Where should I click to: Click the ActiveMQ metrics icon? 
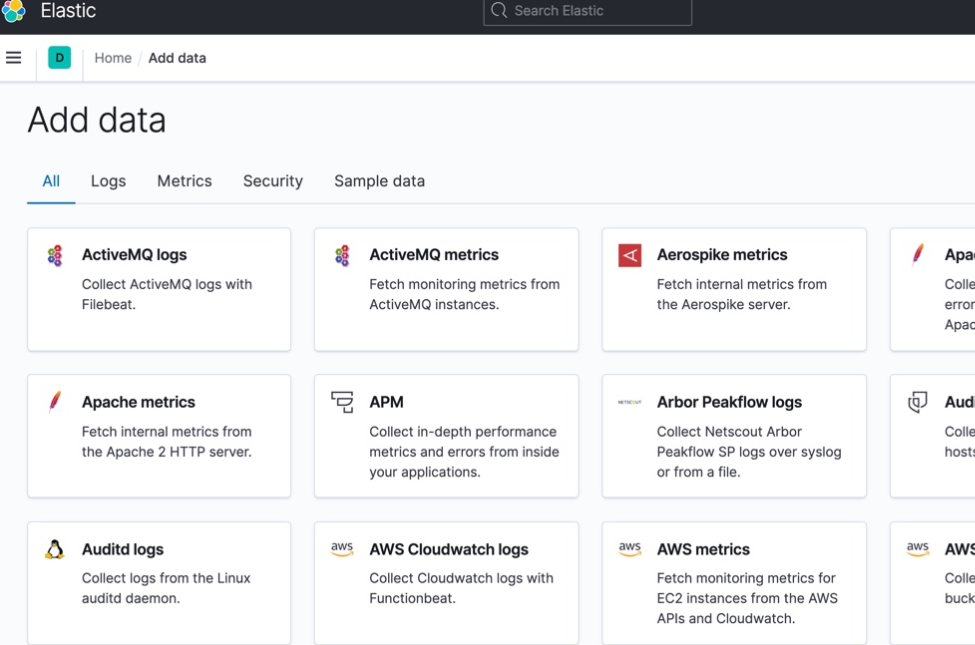[x=342, y=256]
